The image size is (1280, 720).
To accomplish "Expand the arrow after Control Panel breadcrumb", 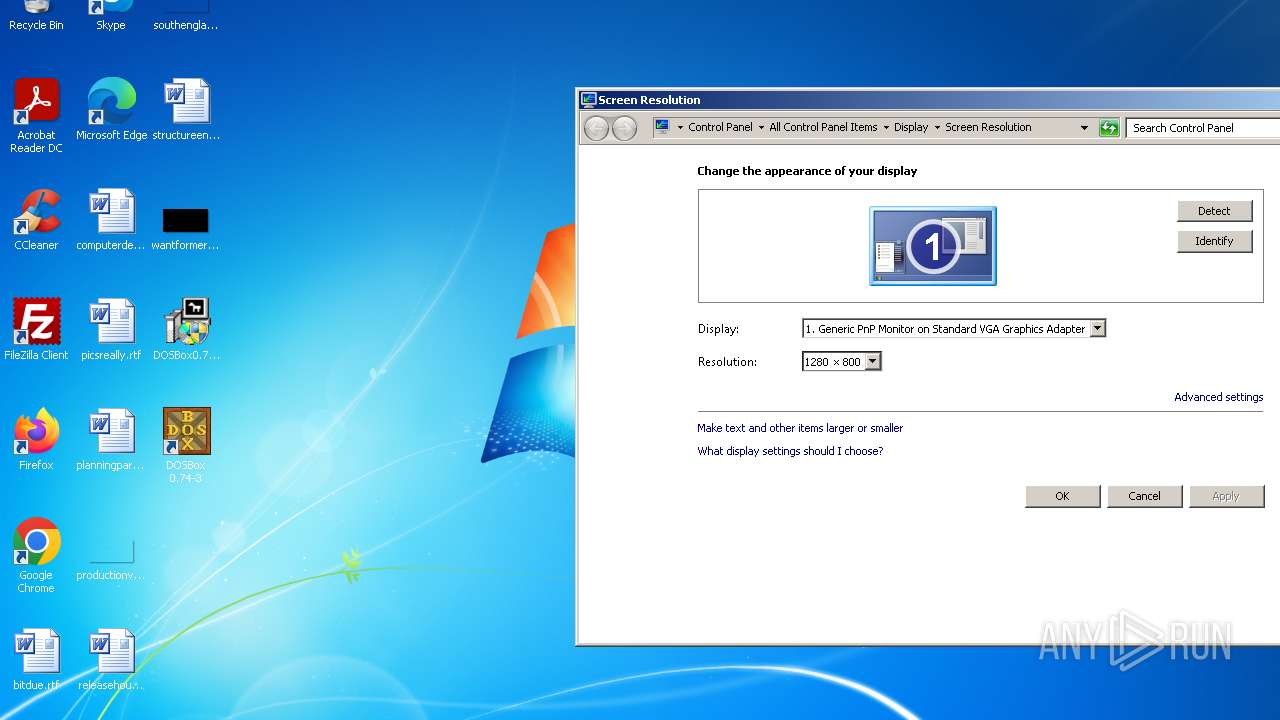I will click(x=761, y=128).
